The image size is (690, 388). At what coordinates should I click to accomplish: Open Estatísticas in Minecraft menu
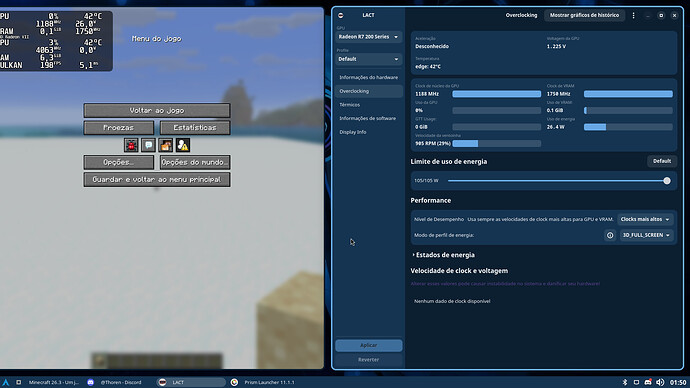(x=195, y=128)
